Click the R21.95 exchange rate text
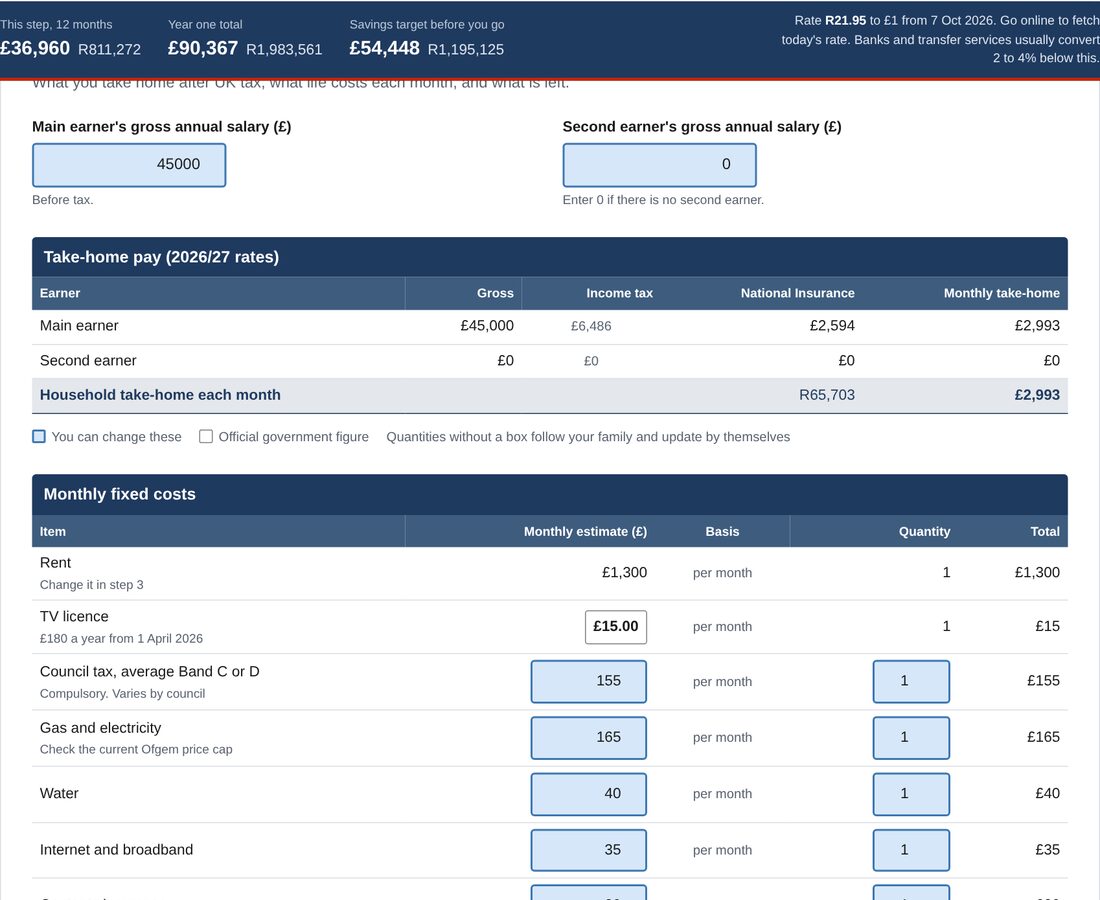Image resolution: width=1100 pixels, height=900 pixels. tap(845, 21)
